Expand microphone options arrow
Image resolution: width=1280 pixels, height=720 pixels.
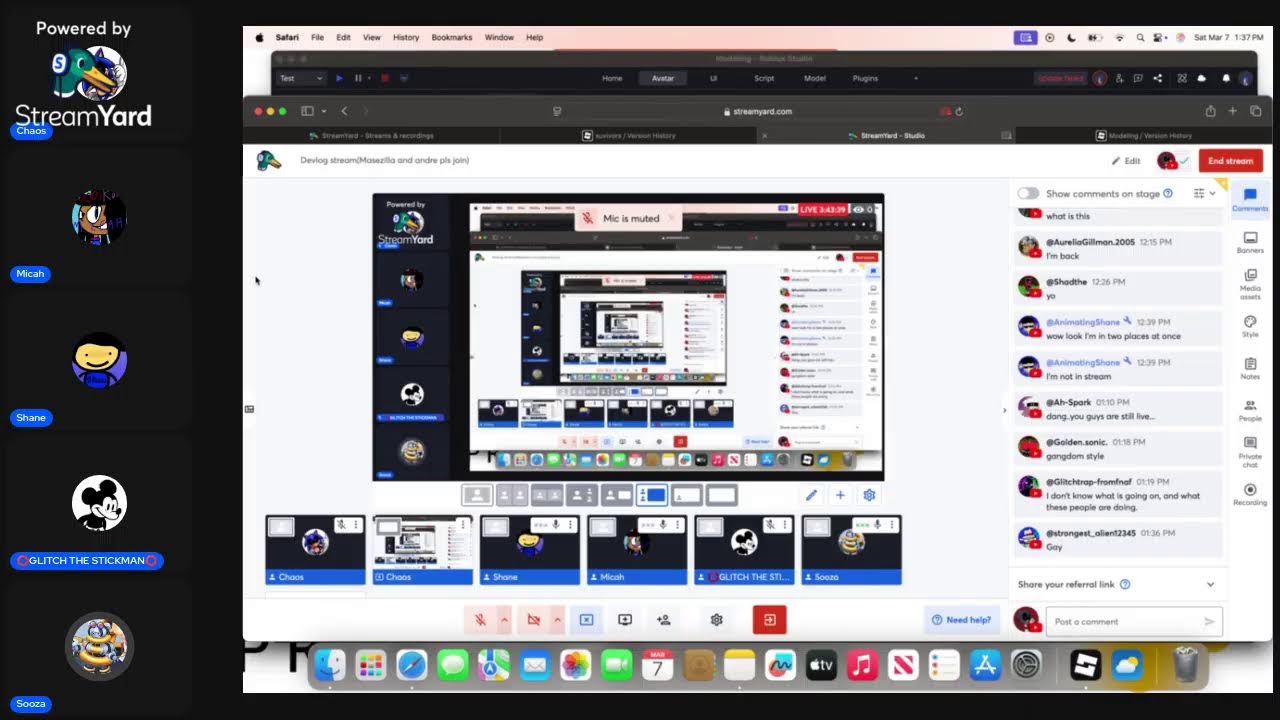504,620
